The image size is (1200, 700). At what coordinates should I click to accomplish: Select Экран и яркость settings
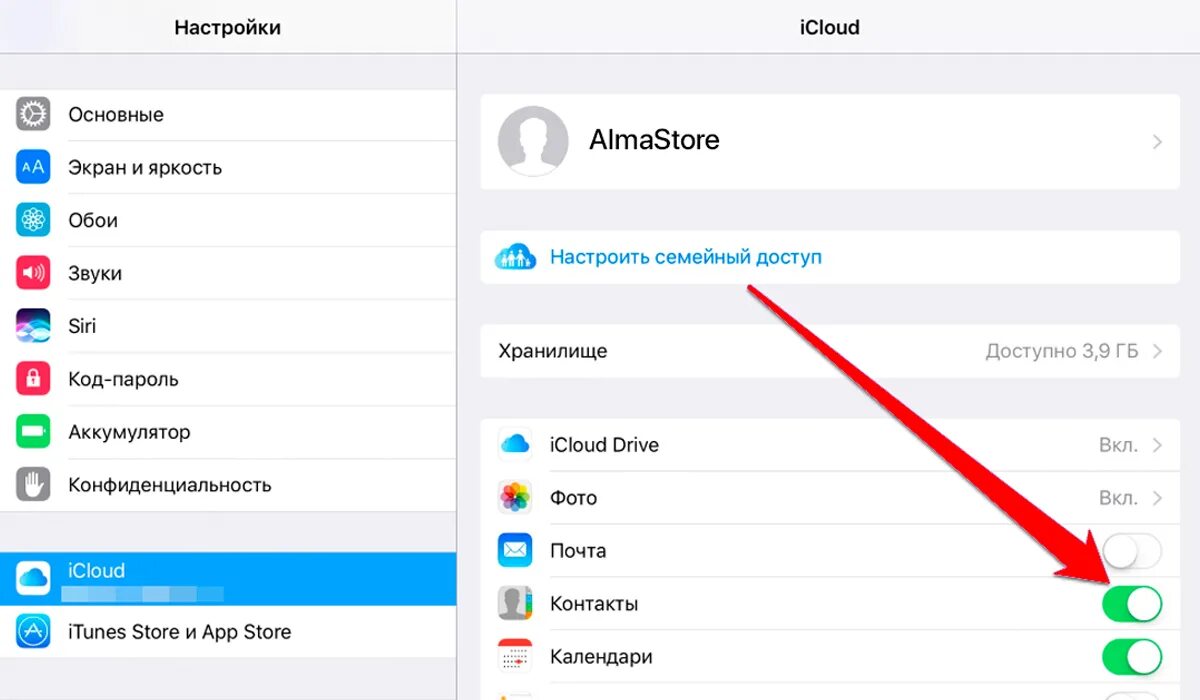click(228, 167)
